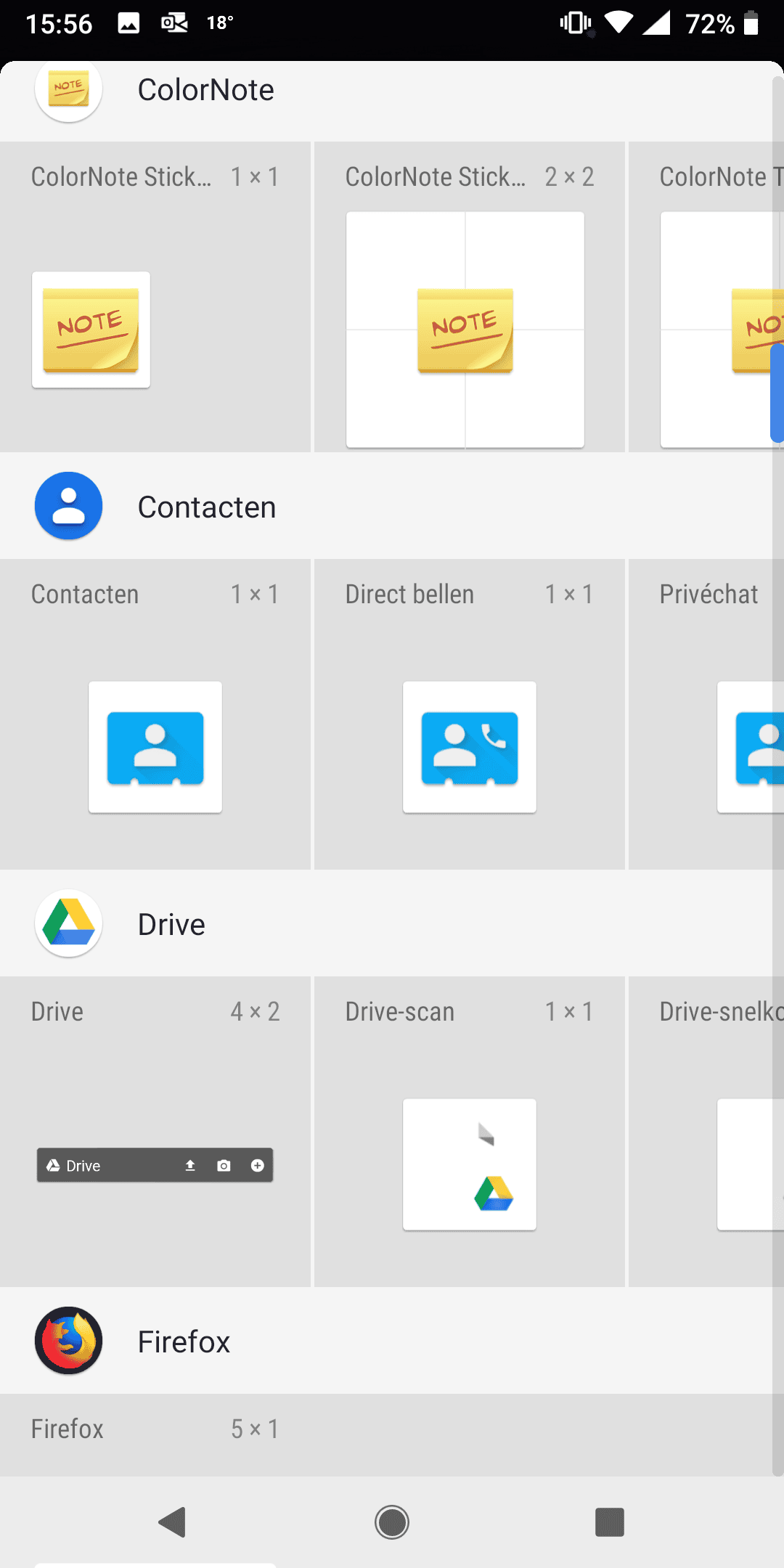Tap the Drive-snelkoppeling widget at right edge
The height and width of the screenshot is (1568, 784).
pos(748,1164)
